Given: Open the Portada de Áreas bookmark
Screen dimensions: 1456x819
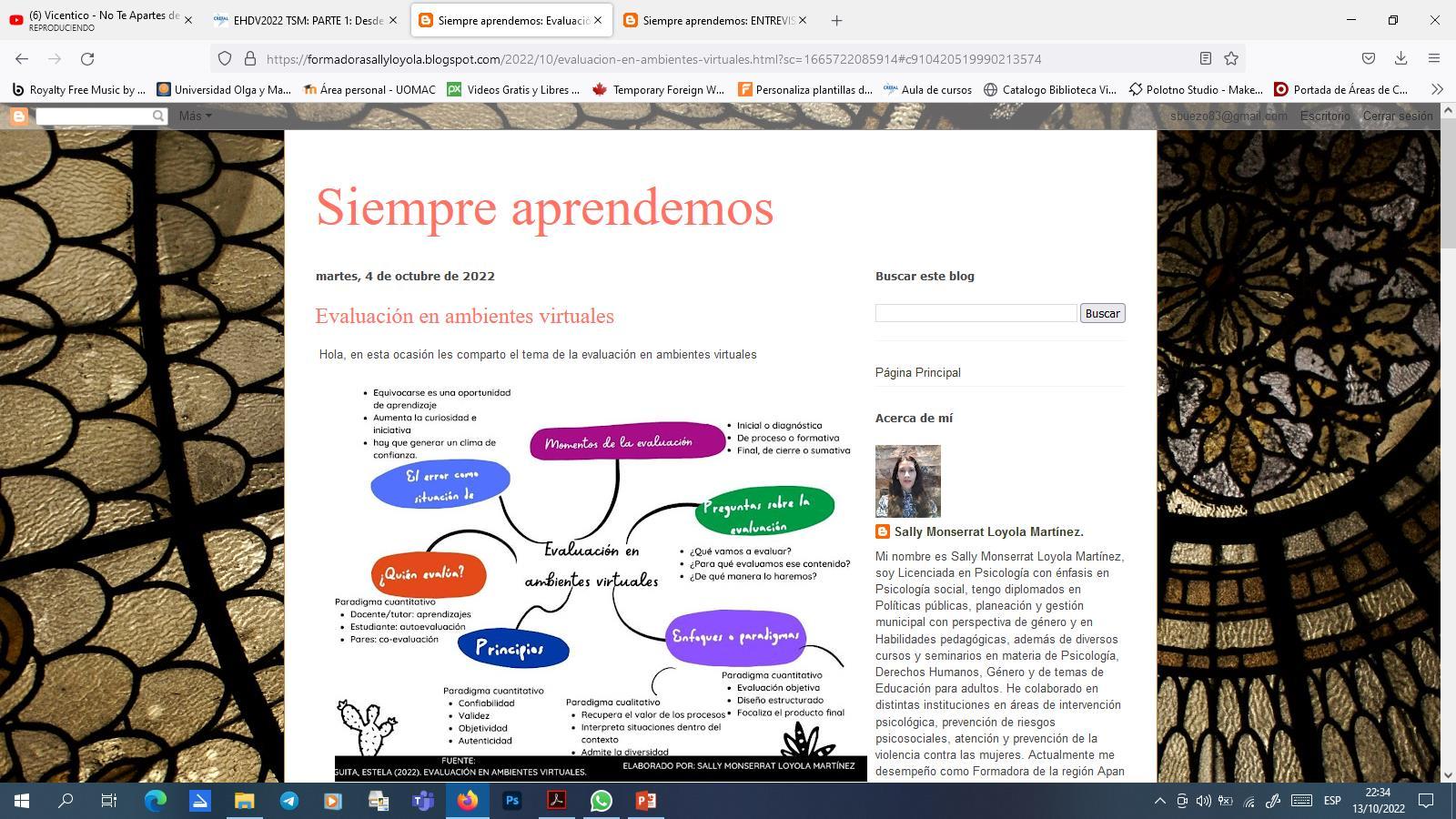Looking at the screenshot, I should click(1340, 89).
